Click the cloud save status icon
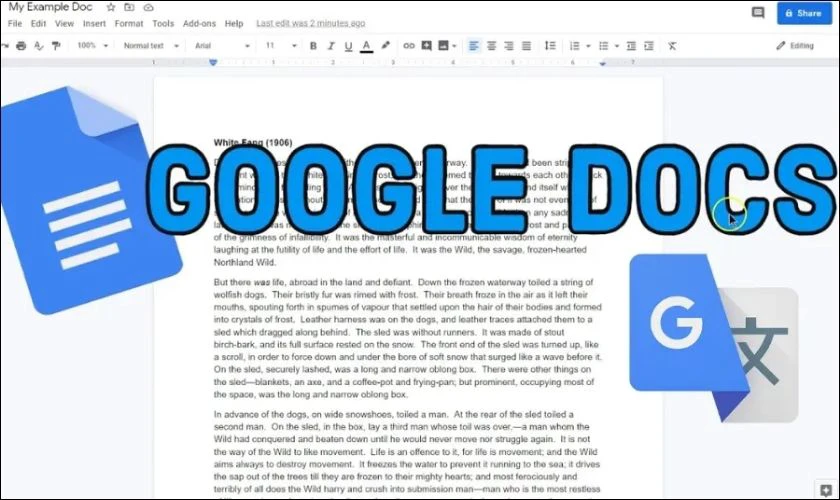 (x=148, y=8)
